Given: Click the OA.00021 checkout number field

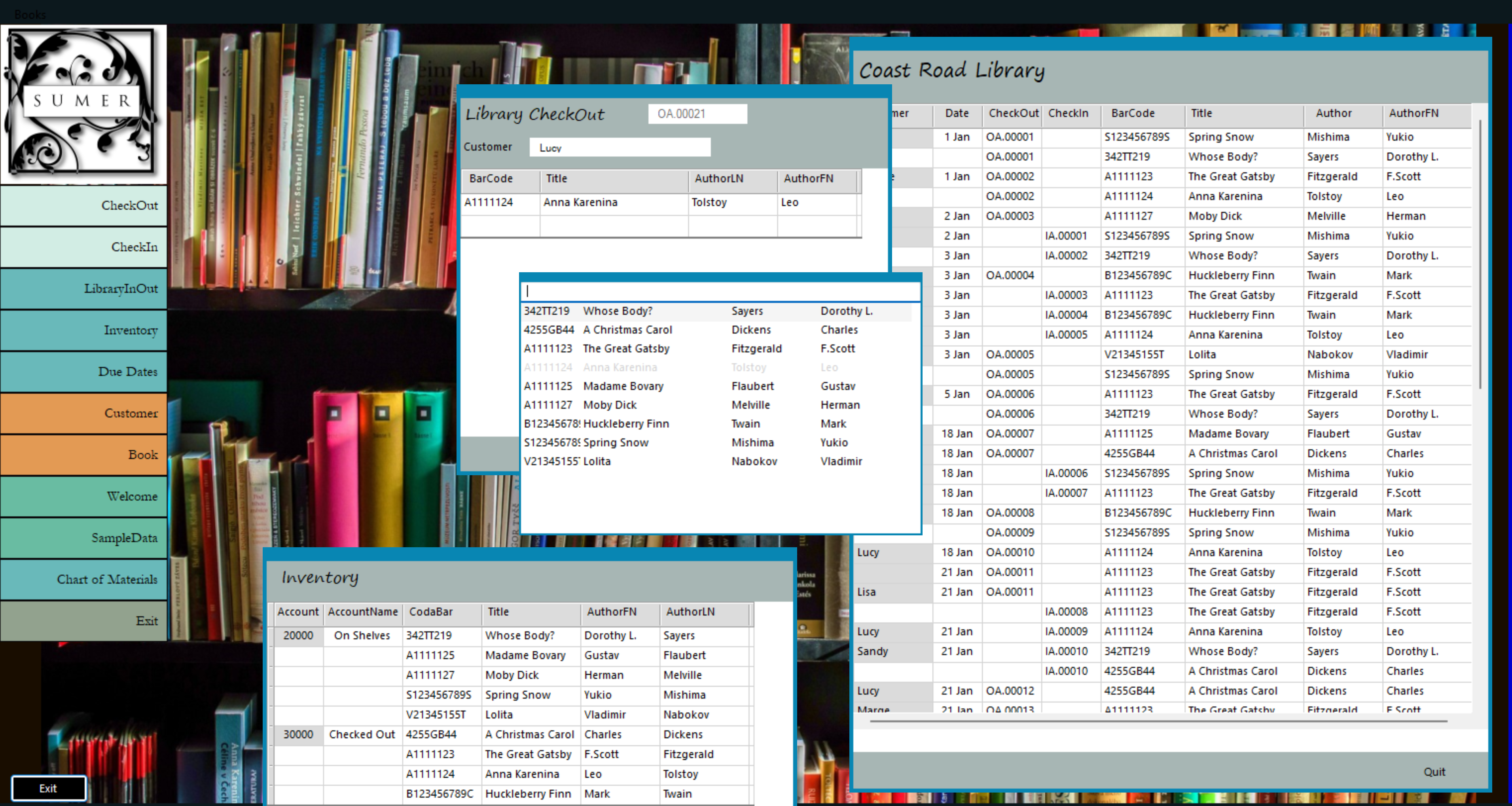Looking at the screenshot, I should [697, 114].
